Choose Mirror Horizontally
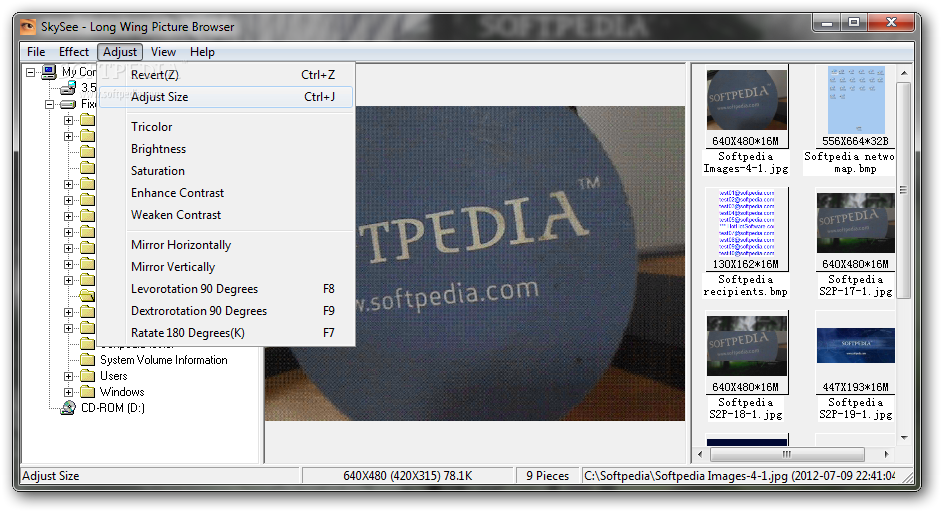 [227, 245]
